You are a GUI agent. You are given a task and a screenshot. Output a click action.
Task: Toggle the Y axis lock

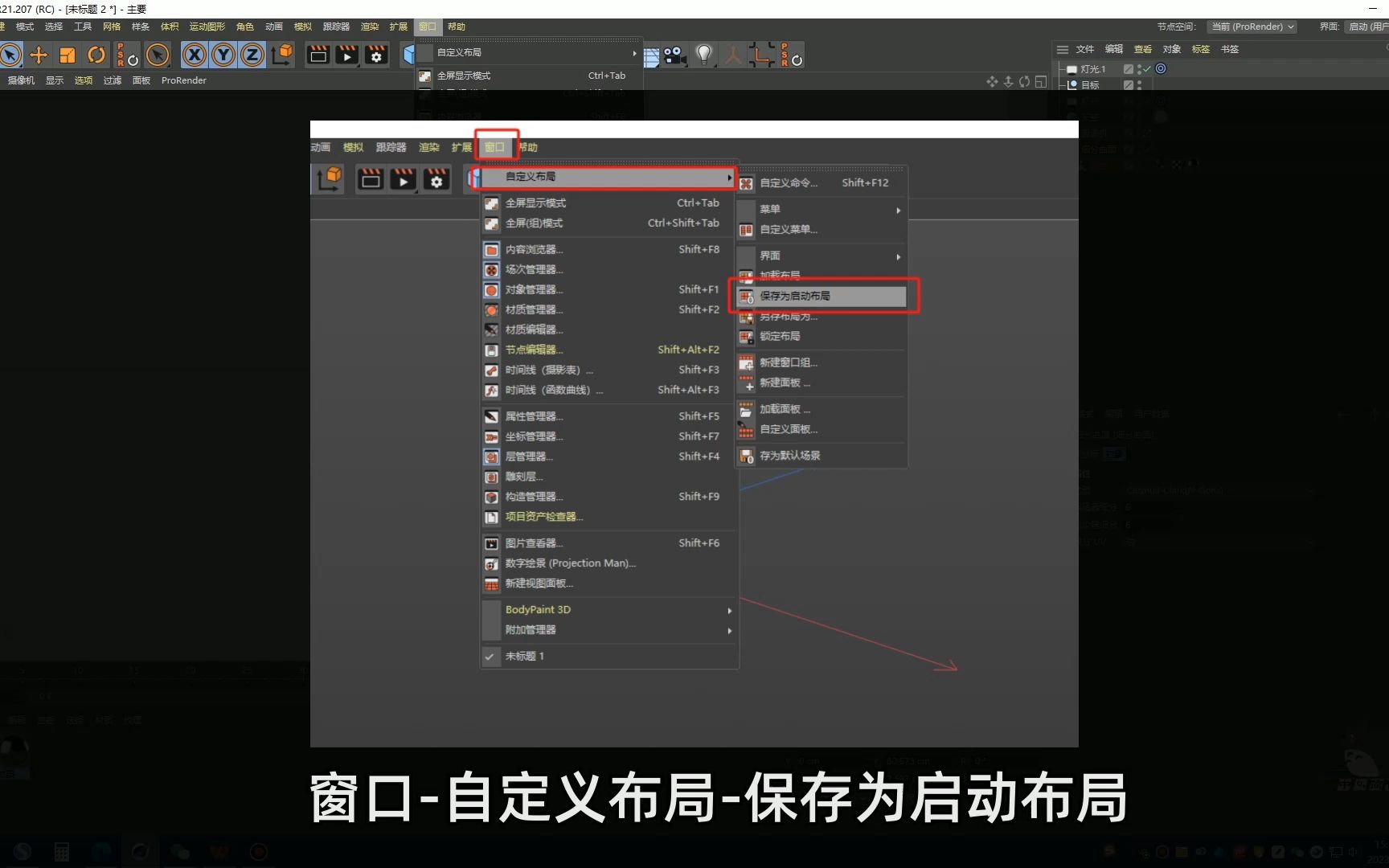tap(223, 55)
